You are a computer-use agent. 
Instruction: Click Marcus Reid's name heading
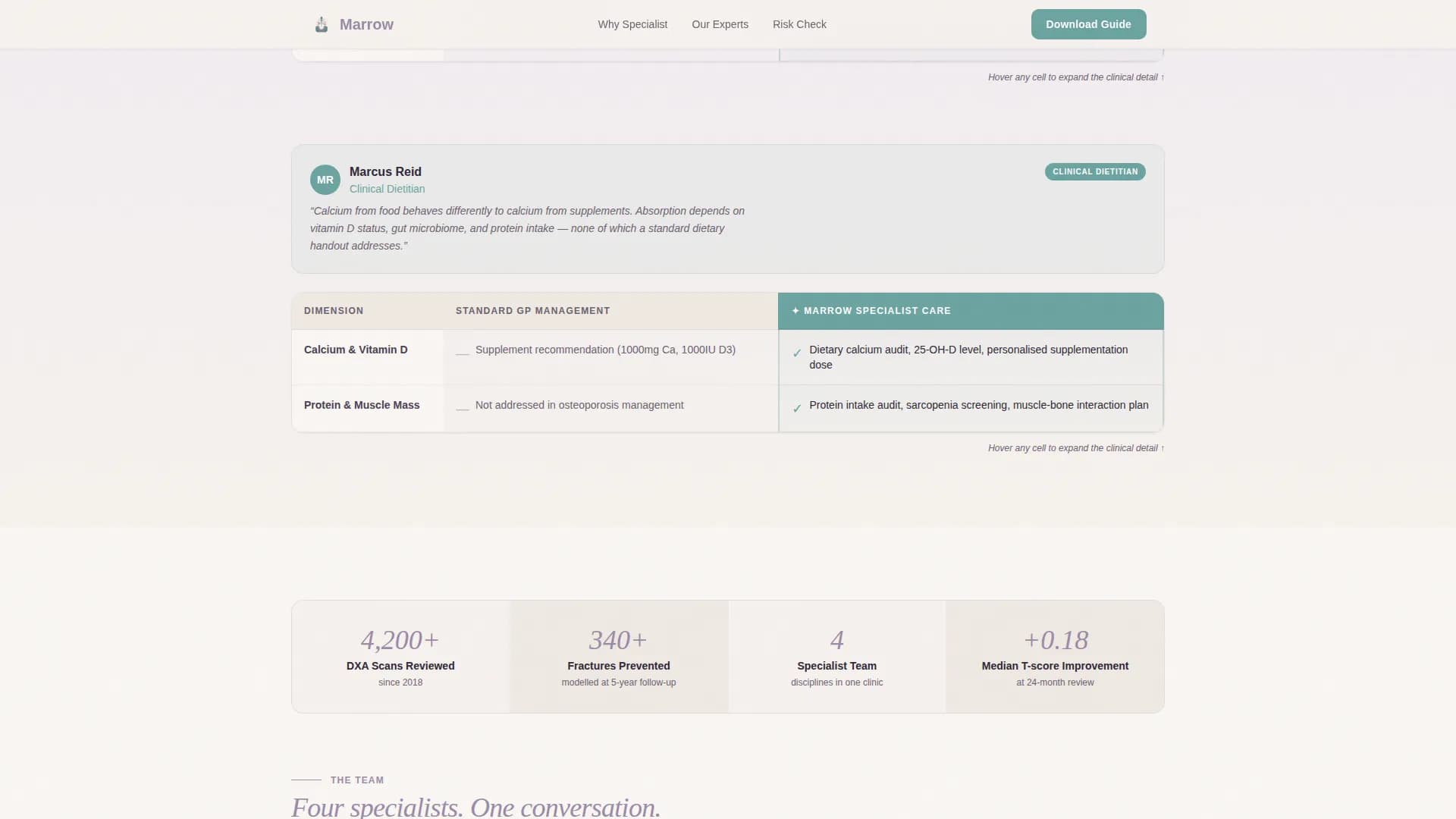[385, 171]
